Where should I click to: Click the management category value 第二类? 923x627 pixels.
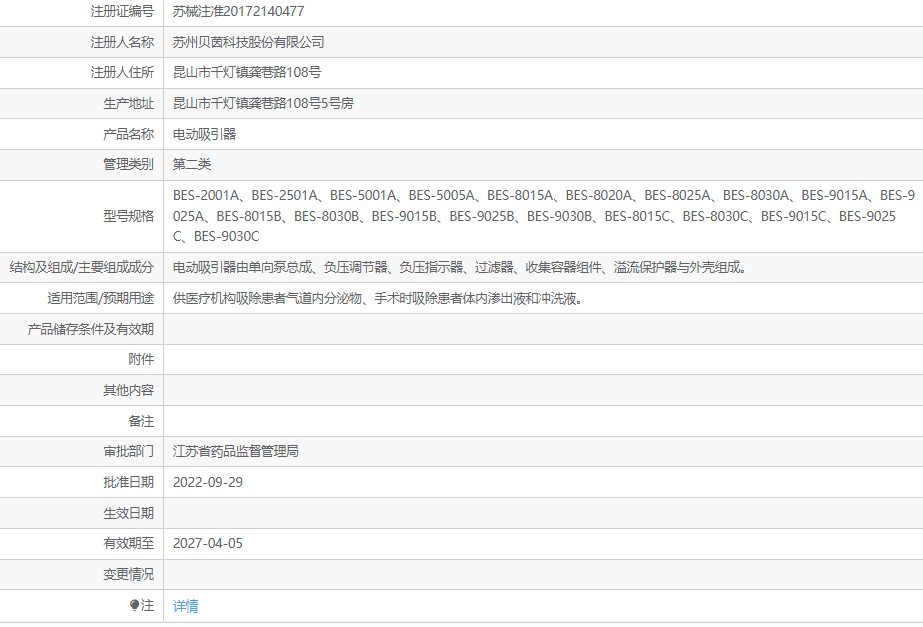point(192,164)
